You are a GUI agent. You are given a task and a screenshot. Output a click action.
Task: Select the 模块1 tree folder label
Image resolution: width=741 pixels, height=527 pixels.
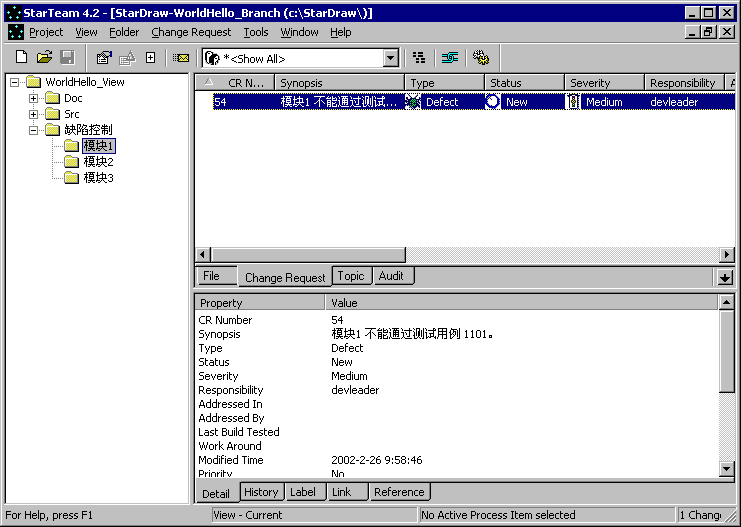click(x=99, y=146)
